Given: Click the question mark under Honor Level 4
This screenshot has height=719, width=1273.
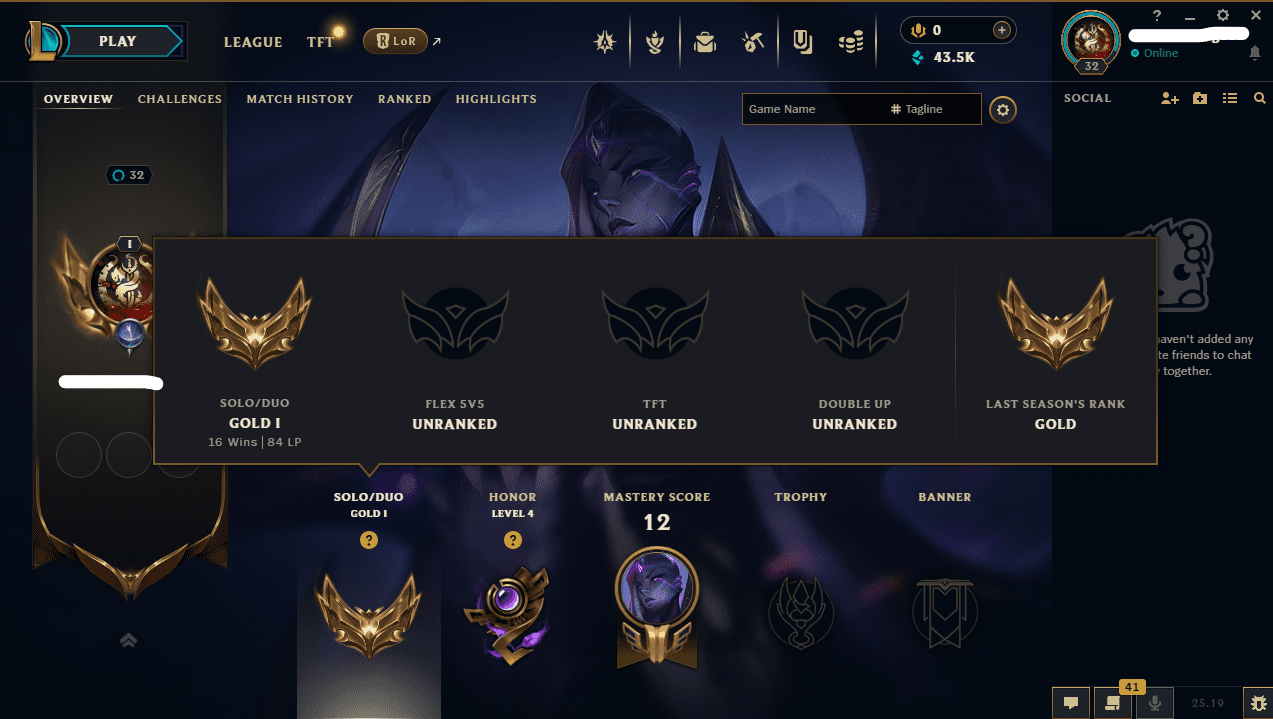Looking at the screenshot, I should click(x=513, y=540).
